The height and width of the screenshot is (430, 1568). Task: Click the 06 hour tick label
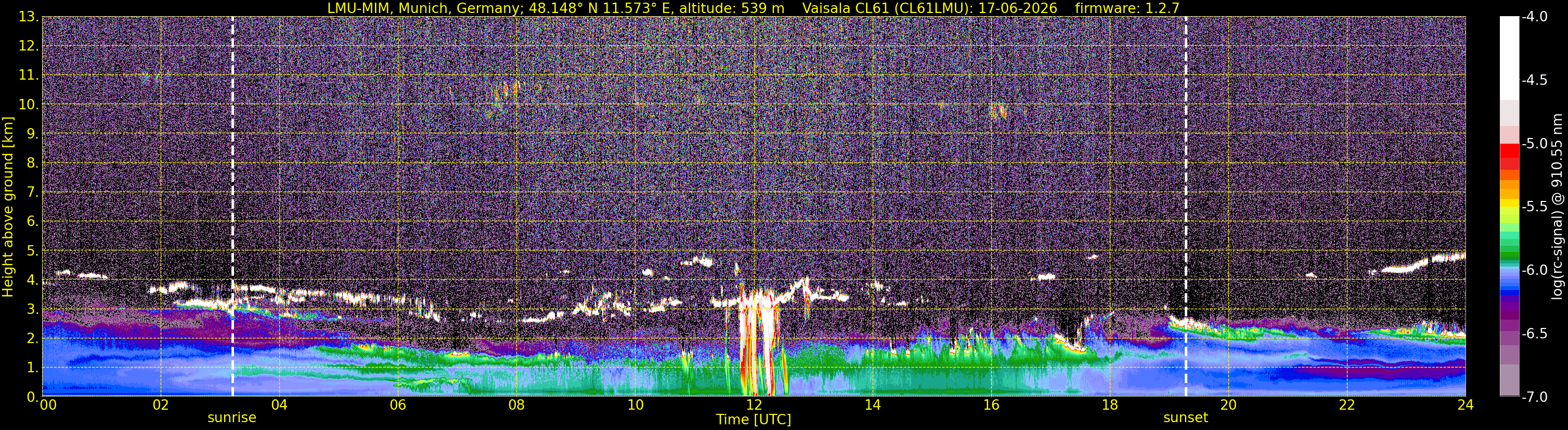pyautogui.click(x=397, y=405)
